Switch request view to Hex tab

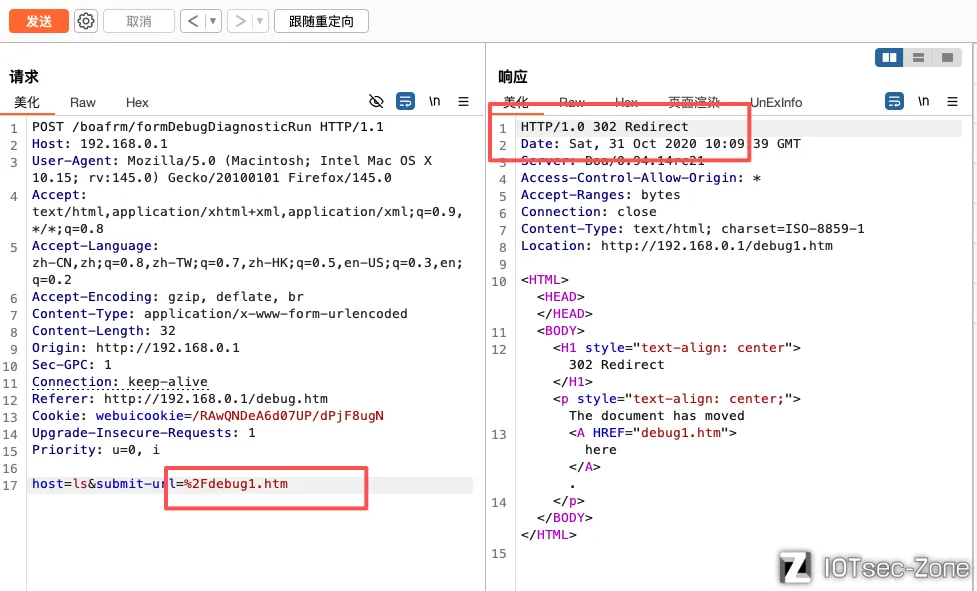137,102
